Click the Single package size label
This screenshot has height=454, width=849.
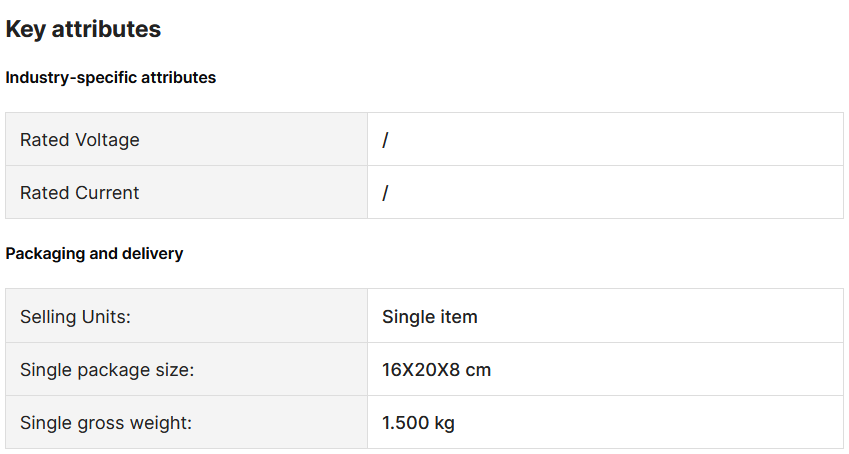[x=107, y=370]
